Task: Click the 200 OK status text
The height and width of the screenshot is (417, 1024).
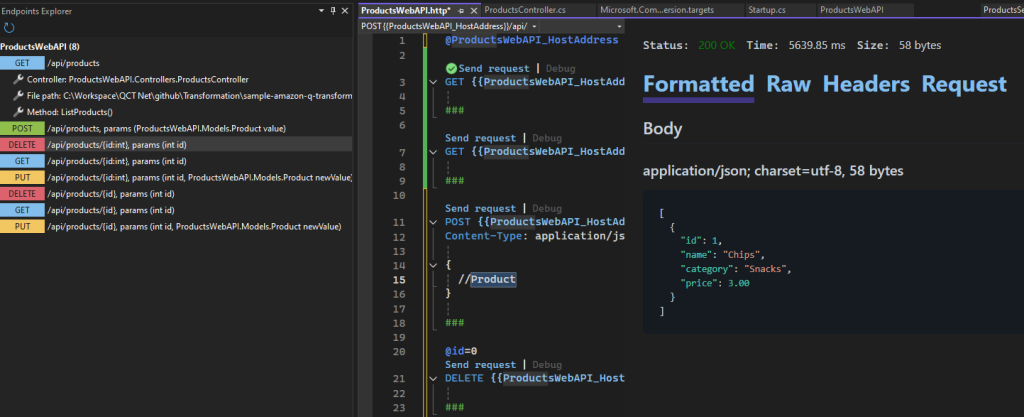Action: tap(716, 46)
